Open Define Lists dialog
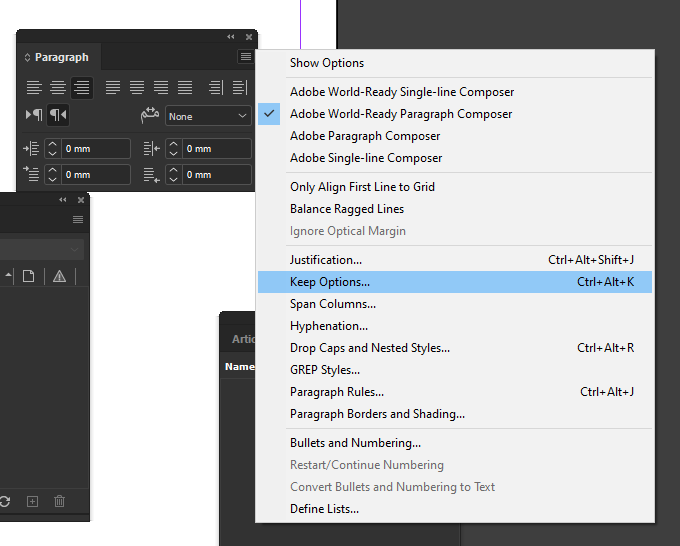680x546 pixels. 455,509
